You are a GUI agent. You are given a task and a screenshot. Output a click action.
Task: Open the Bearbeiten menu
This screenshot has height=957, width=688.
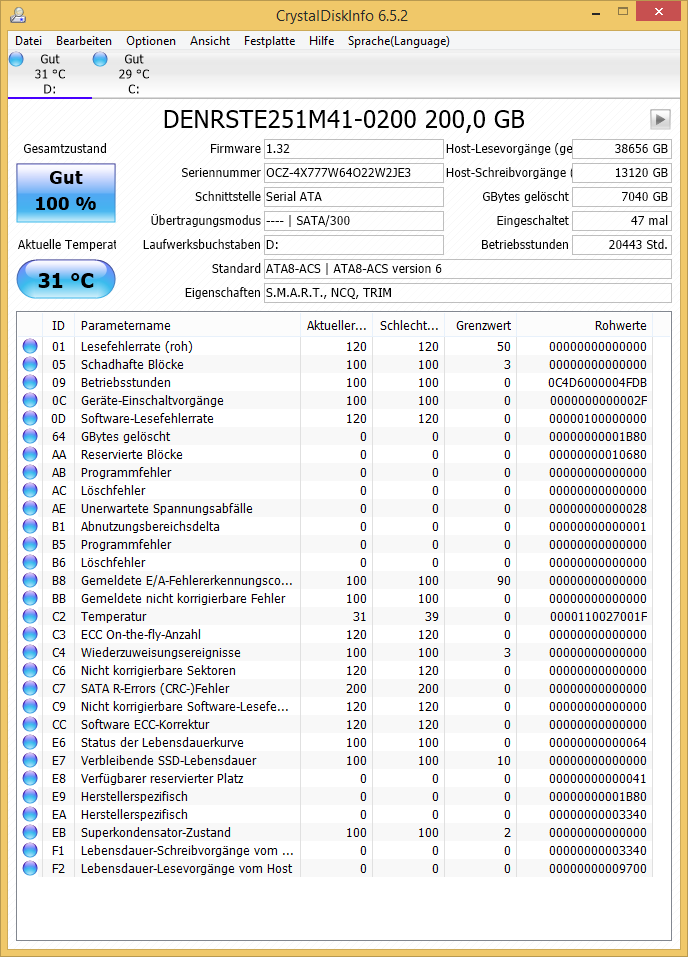[x=84, y=41]
